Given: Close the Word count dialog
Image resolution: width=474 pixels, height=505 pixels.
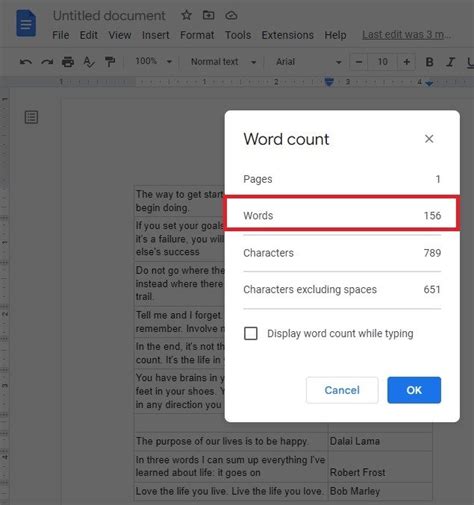Looking at the screenshot, I should click(x=429, y=139).
